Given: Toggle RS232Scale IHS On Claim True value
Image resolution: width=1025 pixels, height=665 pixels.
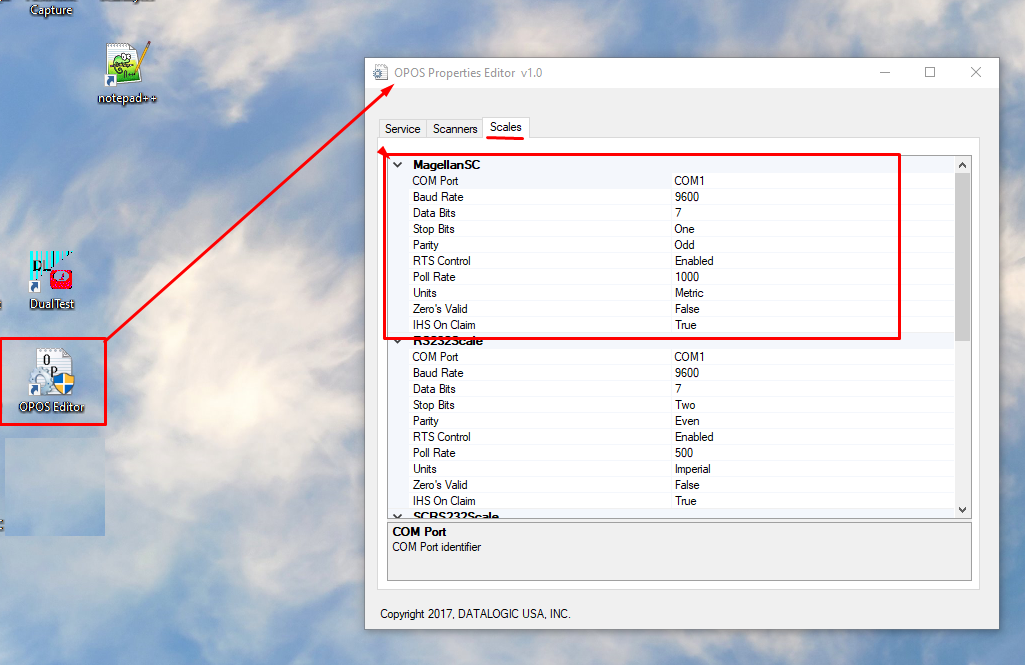Looking at the screenshot, I should tap(685, 501).
